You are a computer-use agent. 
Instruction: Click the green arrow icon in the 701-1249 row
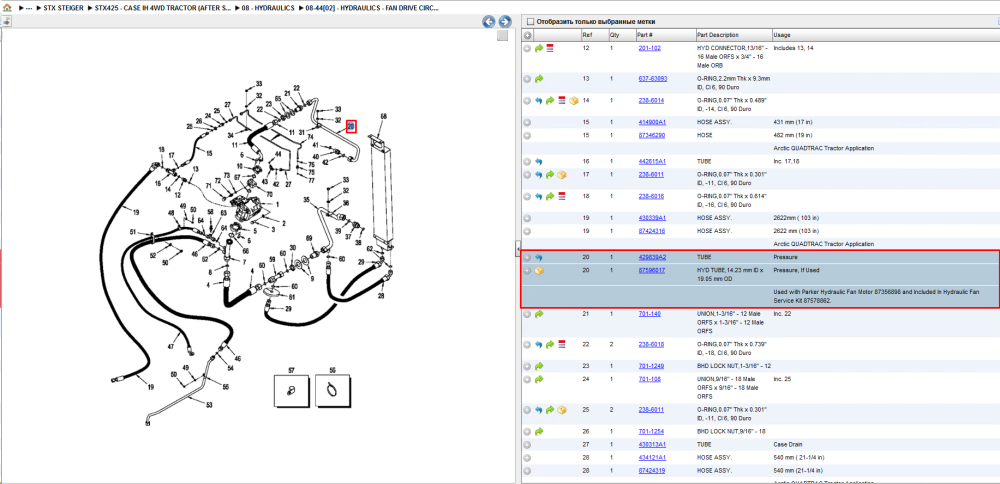pyautogui.click(x=539, y=366)
